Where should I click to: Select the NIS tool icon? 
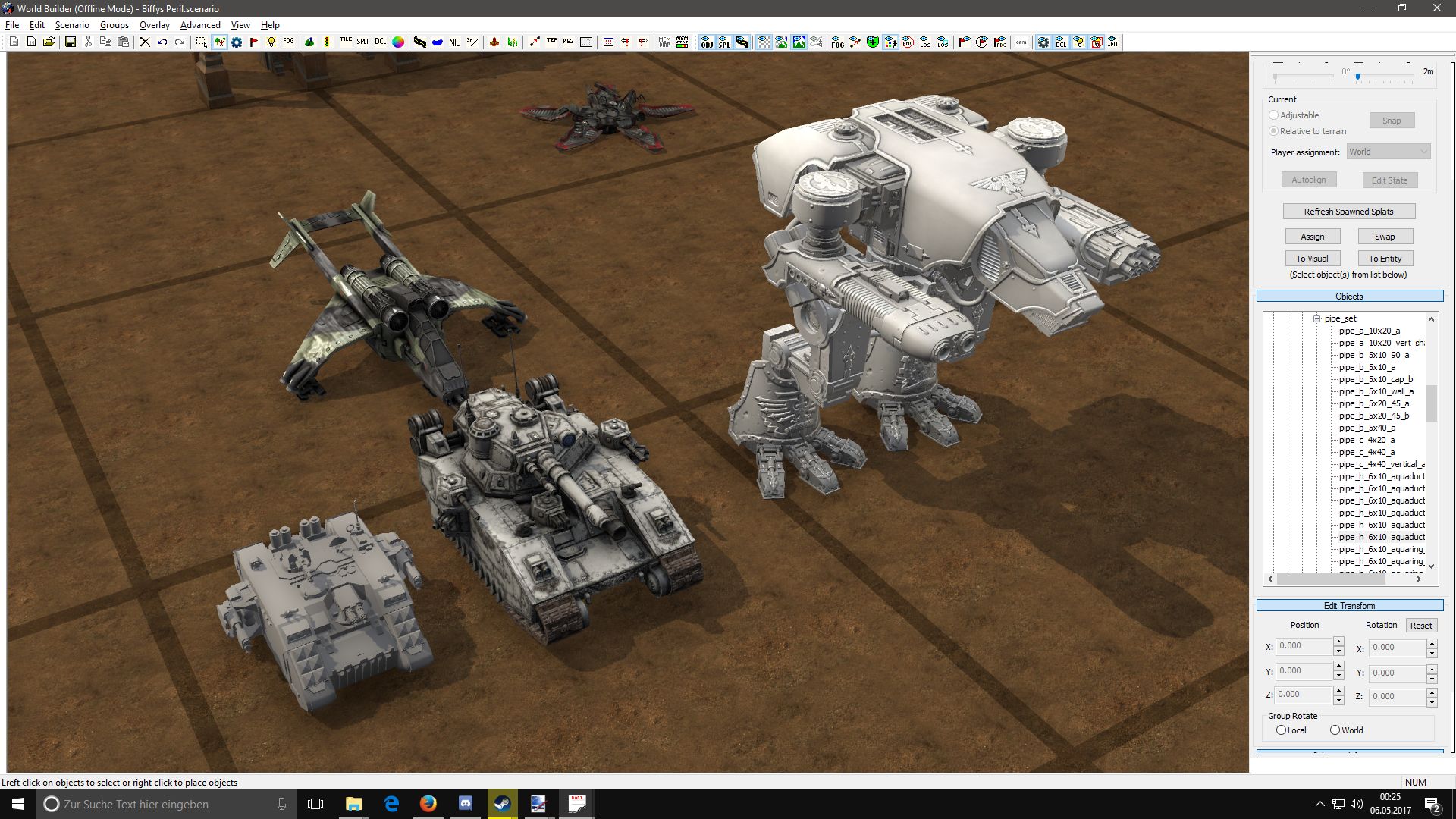454,42
